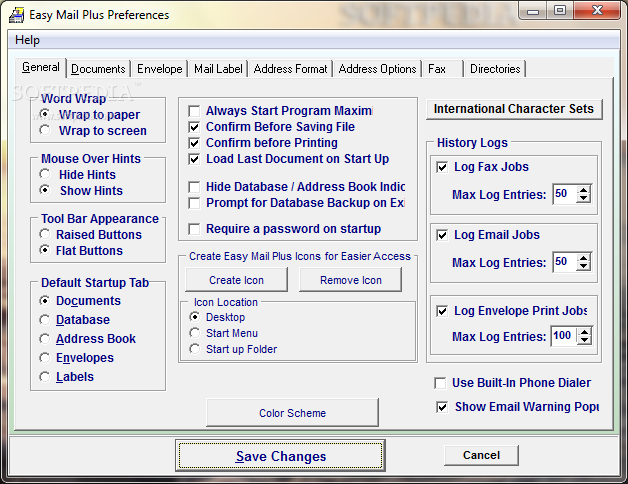Toggle Show Email Warning Popup checkbox
Screen dimensions: 628x484
coord(442,407)
